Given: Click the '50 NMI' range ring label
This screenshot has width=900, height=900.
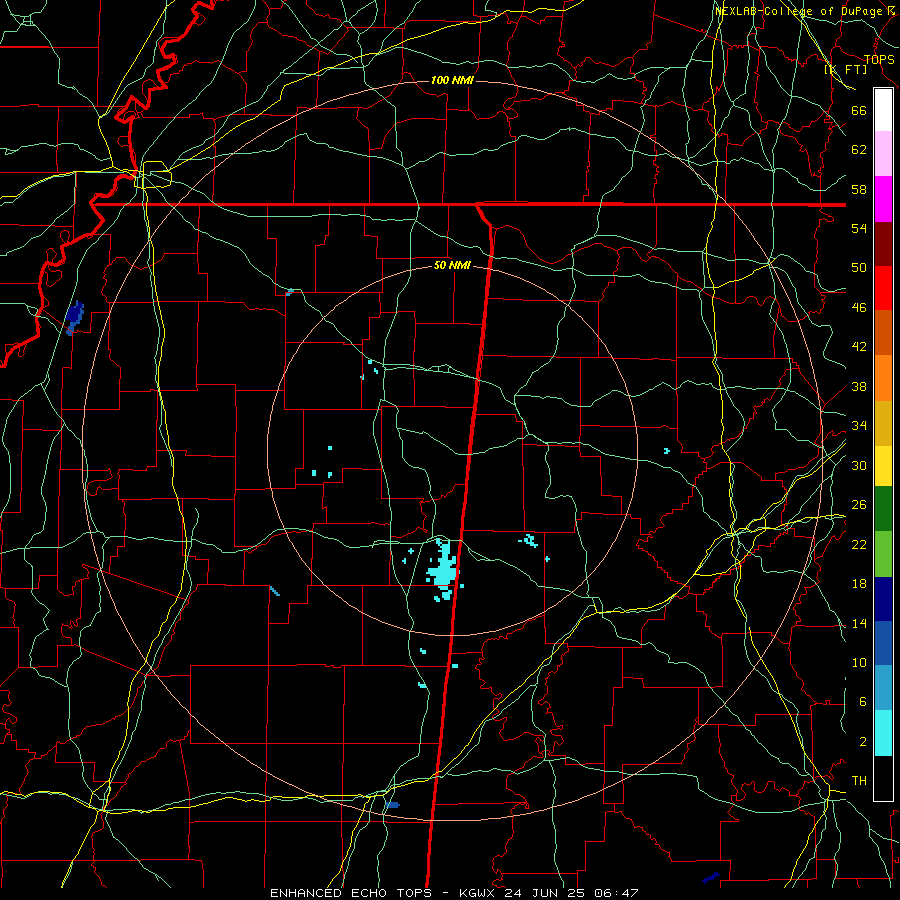Looking at the screenshot, I should tap(452, 265).
